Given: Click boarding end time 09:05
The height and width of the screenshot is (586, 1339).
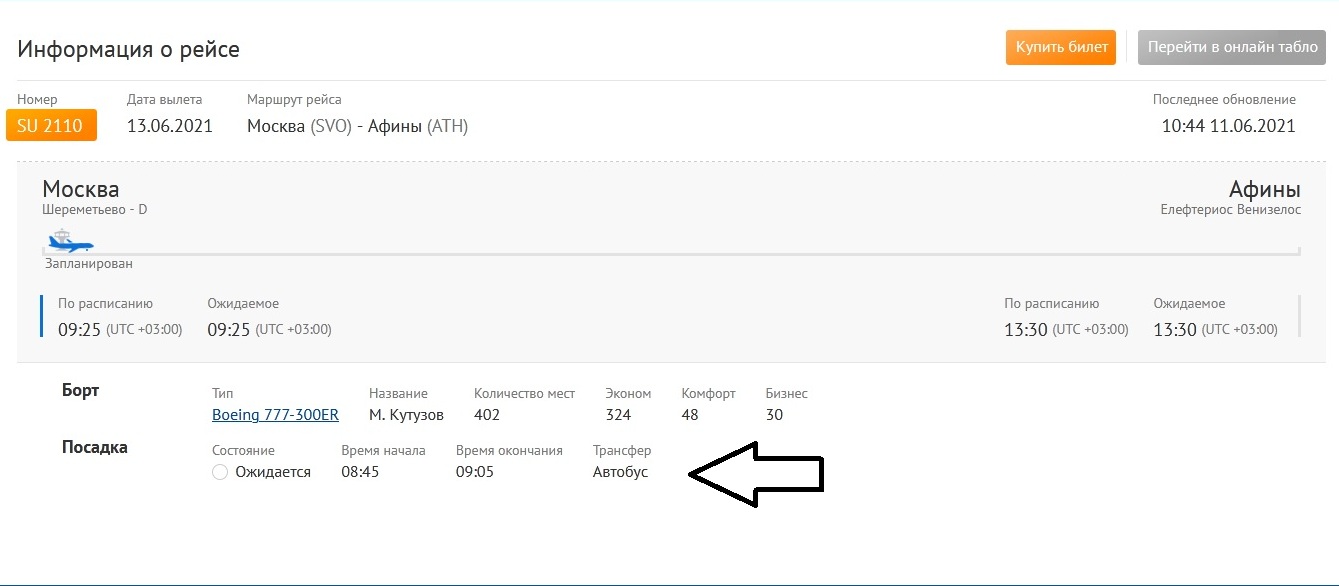Looking at the screenshot, I should [x=475, y=472].
